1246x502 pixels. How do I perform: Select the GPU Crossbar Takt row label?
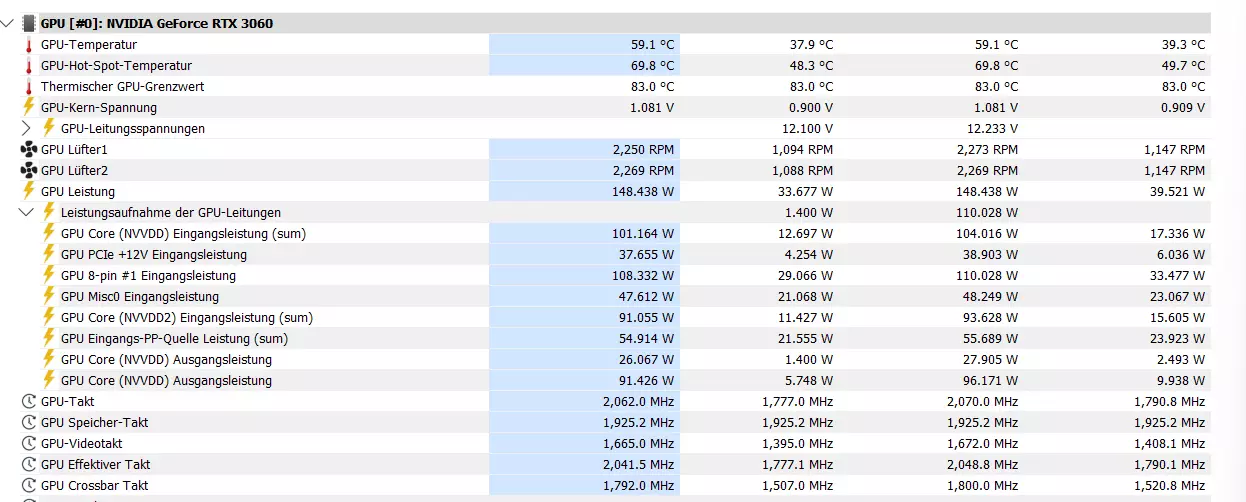(x=95, y=485)
